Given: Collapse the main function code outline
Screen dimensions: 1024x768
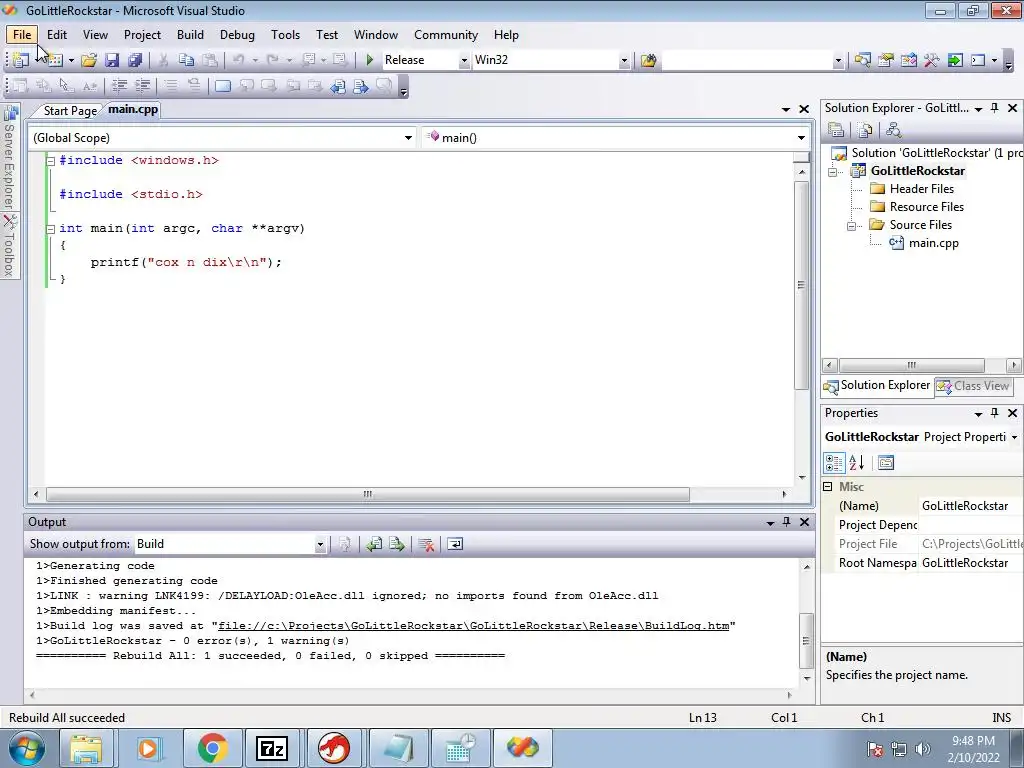Looking at the screenshot, I should click(x=50, y=229).
